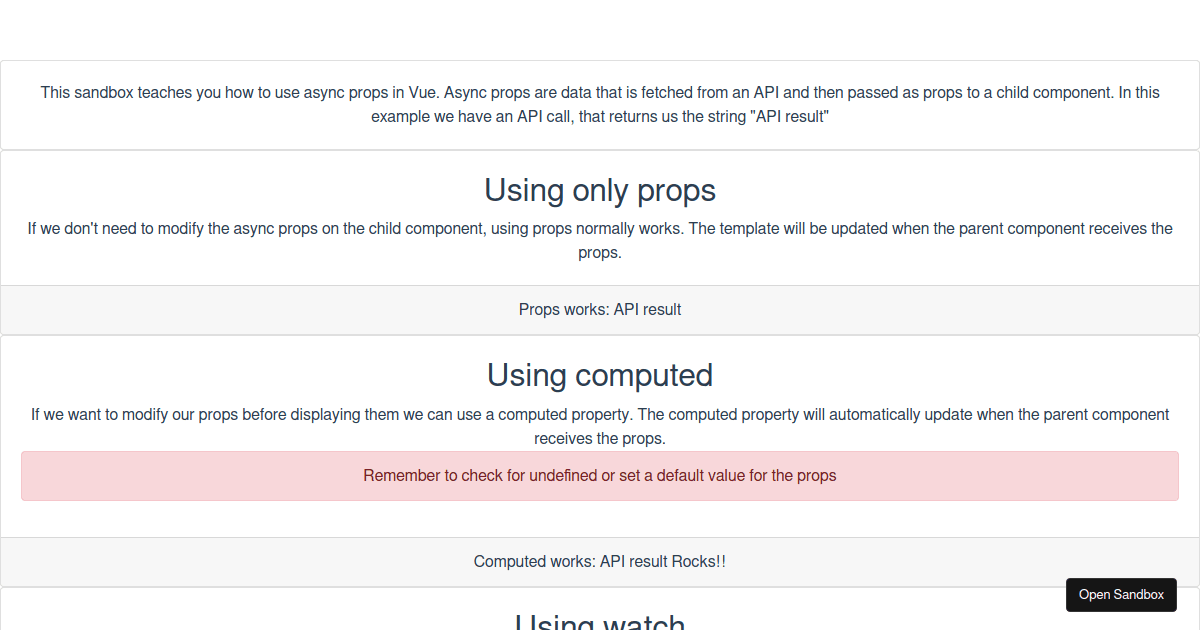The height and width of the screenshot is (630, 1200).
Task: Select the 'Using computed' heading
Action: pos(600,375)
